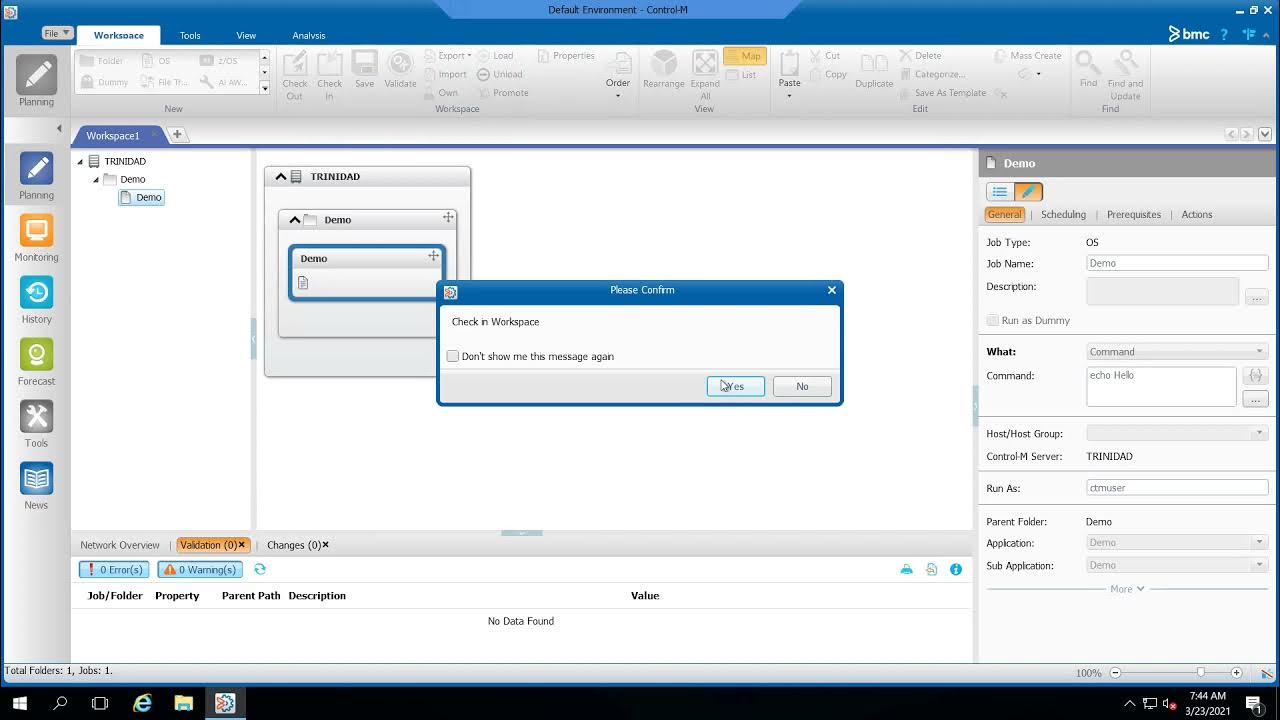Open the Forecast domain
The image size is (1280, 720).
[36, 361]
